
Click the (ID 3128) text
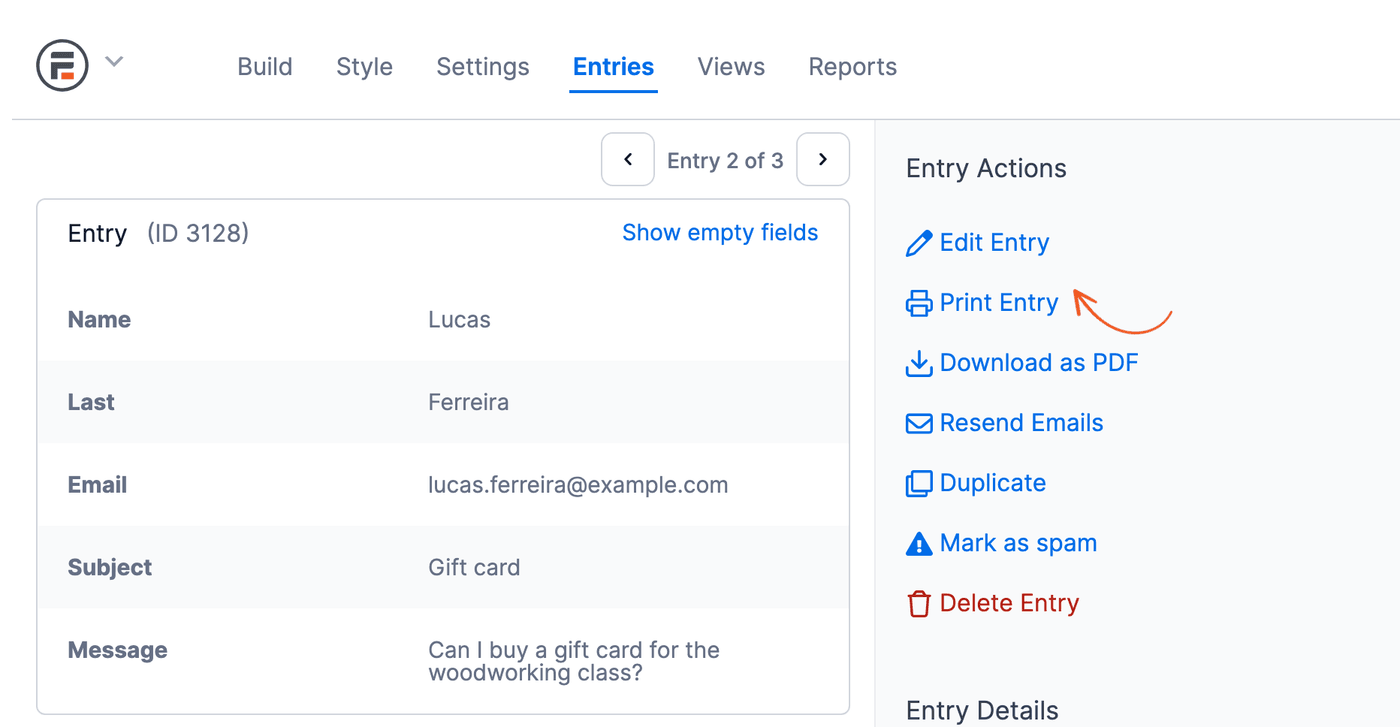pos(198,233)
